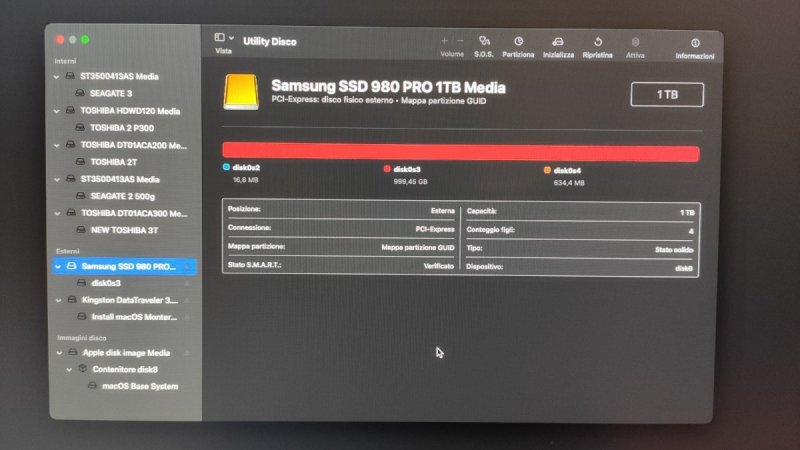Click the 634,4 MB size label
800x450 pixels.
click(x=569, y=183)
